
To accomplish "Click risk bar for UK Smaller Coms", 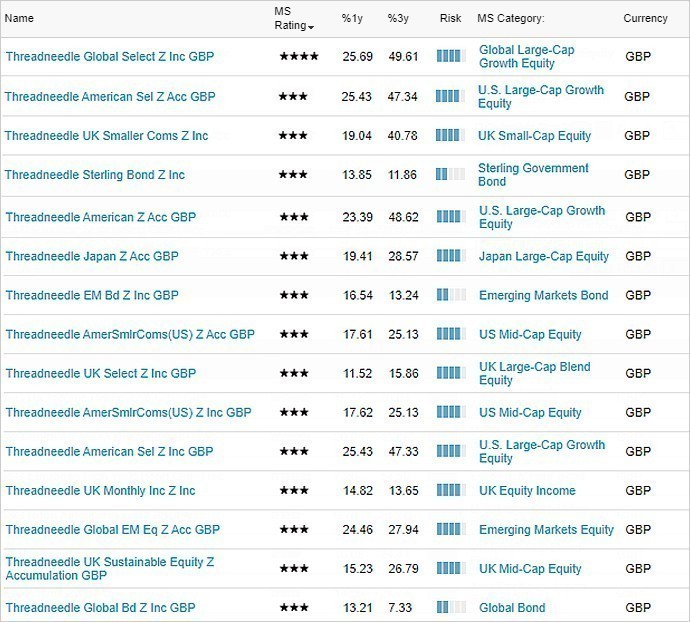I will click(x=450, y=135).
